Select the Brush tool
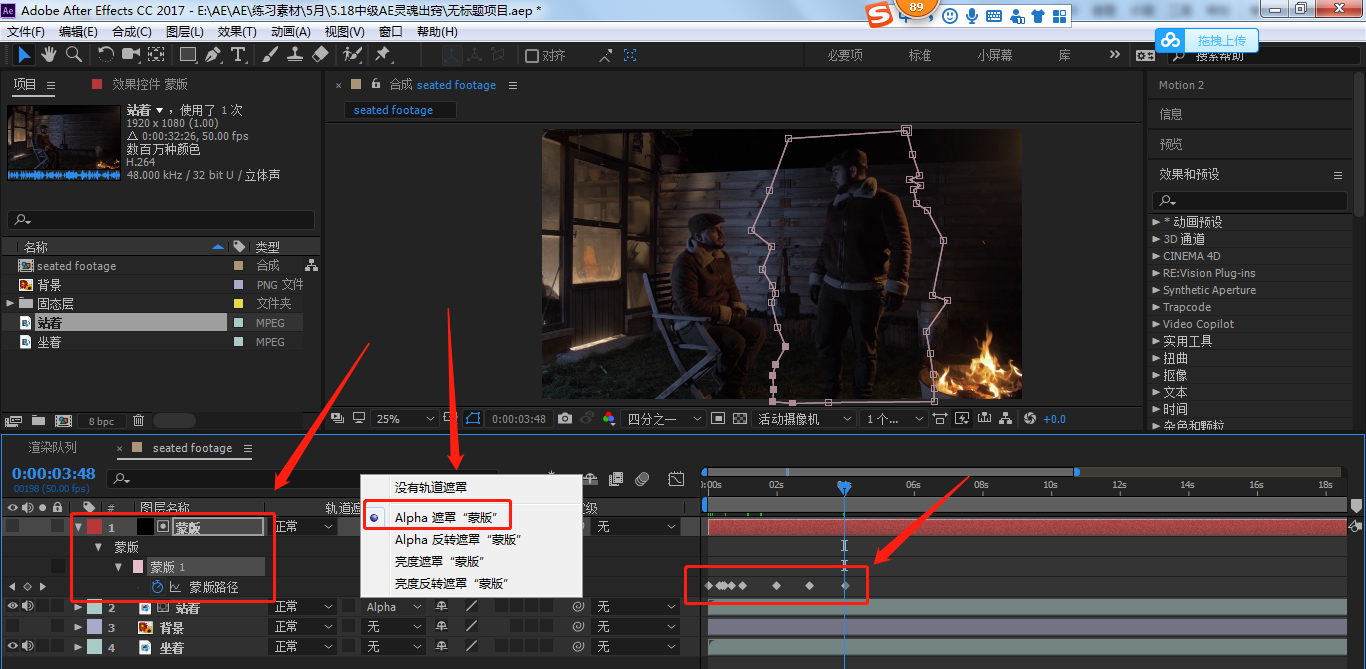 pyautogui.click(x=270, y=54)
